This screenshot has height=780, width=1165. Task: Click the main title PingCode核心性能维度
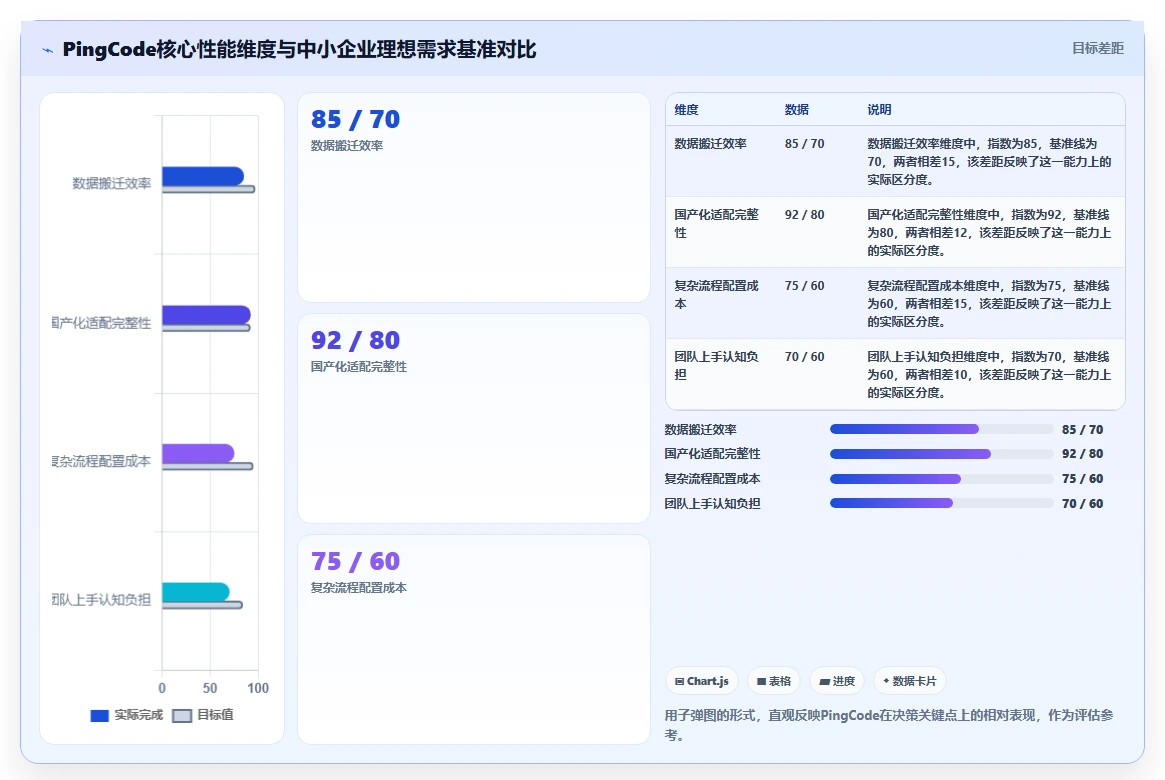(x=299, y=50)
